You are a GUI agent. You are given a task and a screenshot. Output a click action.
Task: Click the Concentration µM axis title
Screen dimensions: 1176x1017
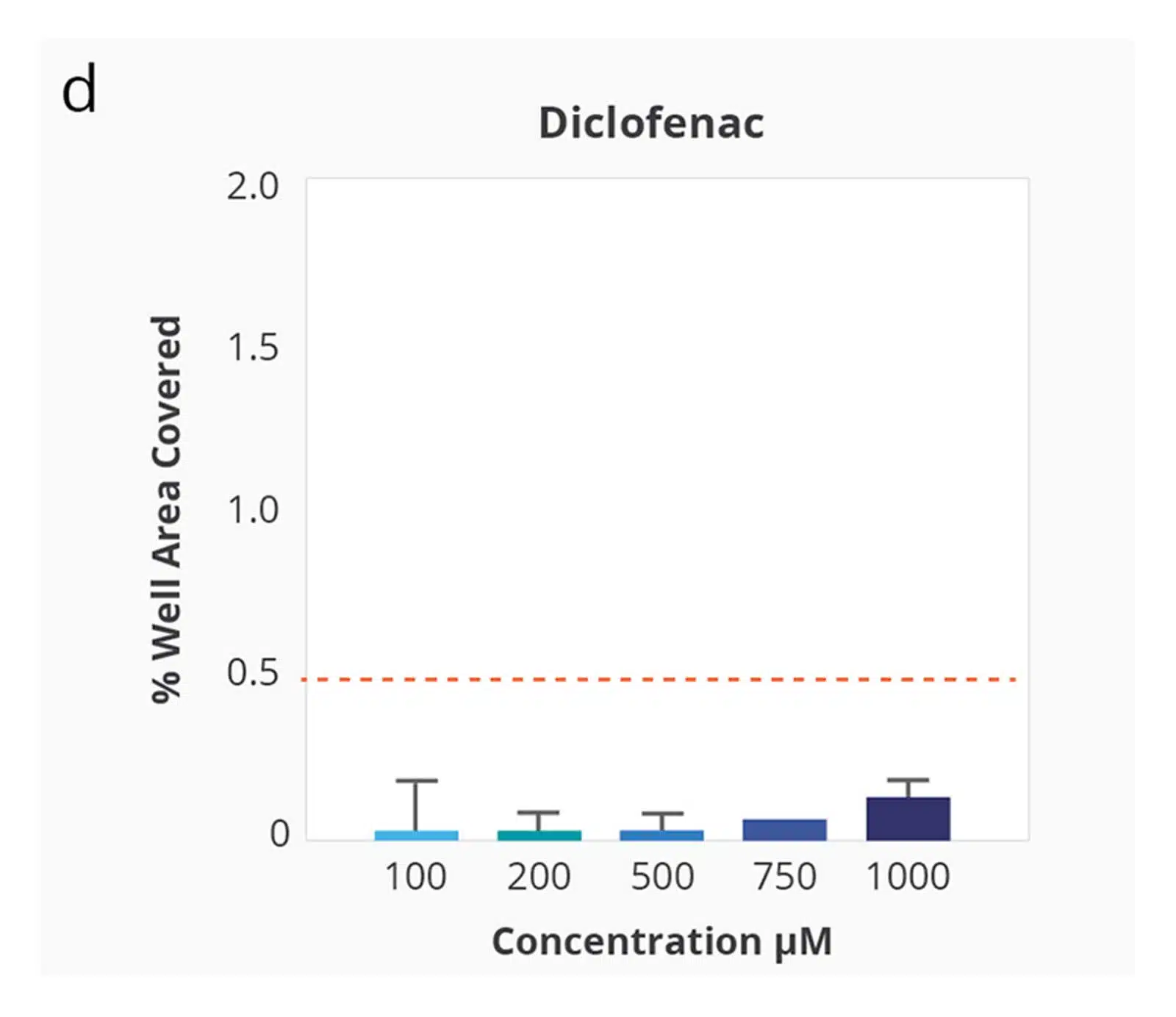tap(661, 942)
